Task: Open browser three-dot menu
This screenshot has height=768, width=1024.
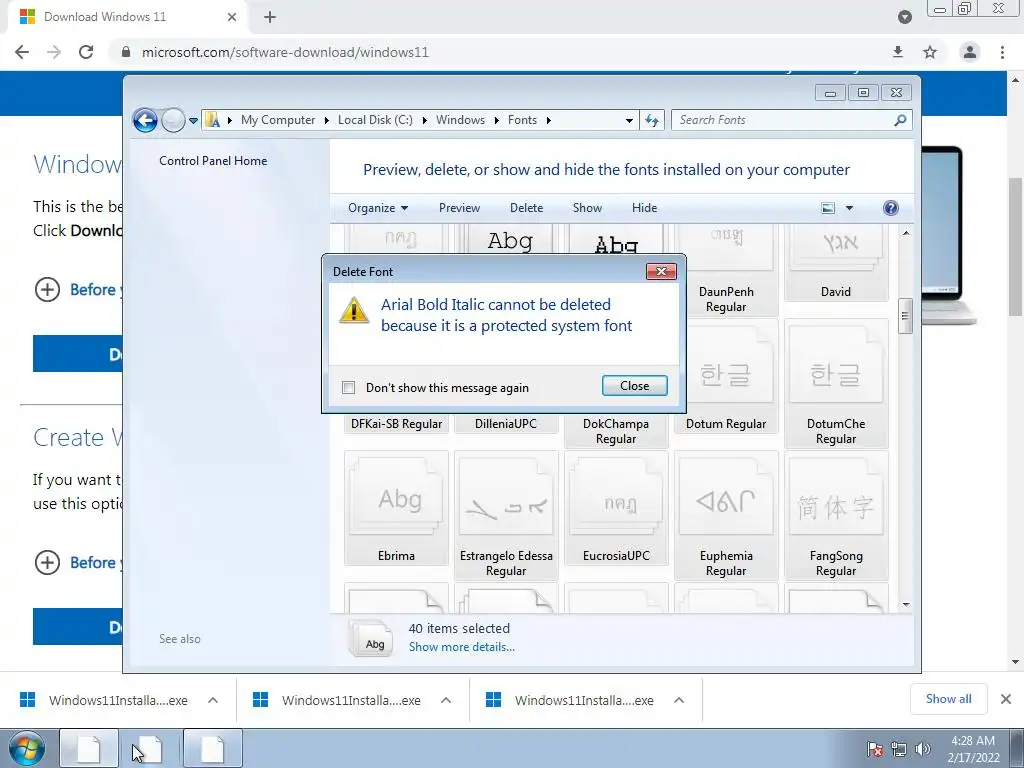Action: pyautogui.click(x=1002, y=52)
